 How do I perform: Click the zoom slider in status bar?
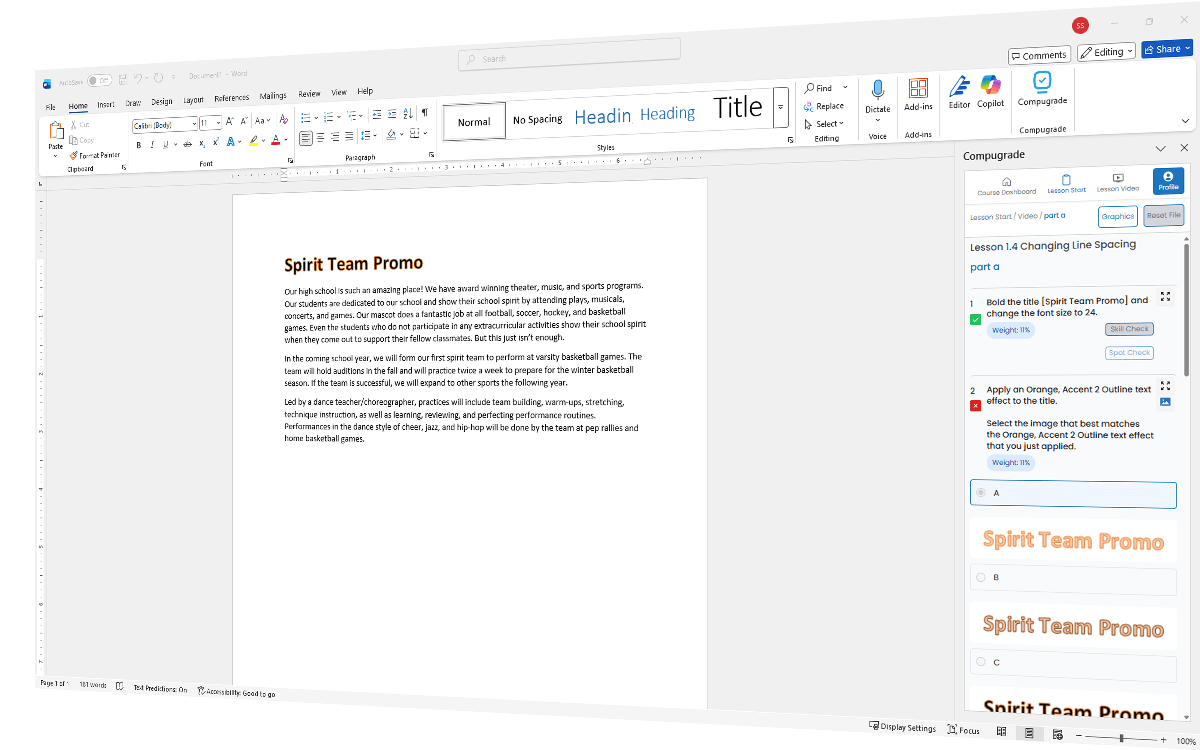pyautogui.click(x=1121, y=738)
